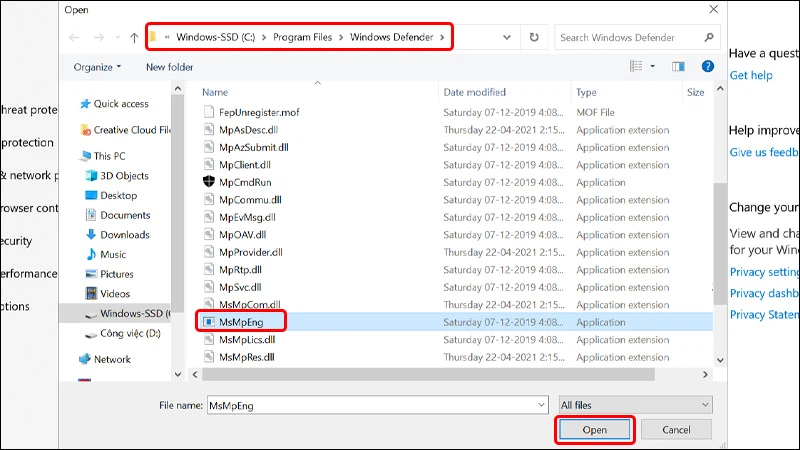Expand the address bar history dropdown

[x=505, y=38]
